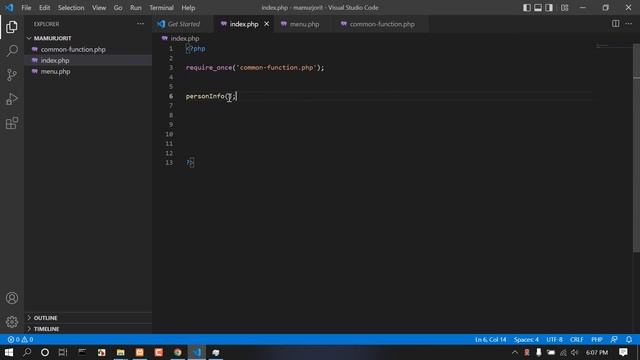The width and height of the screenshot is (640, 360).
Task: Click the minimap at editor right edge
Action: click(614, 46)
